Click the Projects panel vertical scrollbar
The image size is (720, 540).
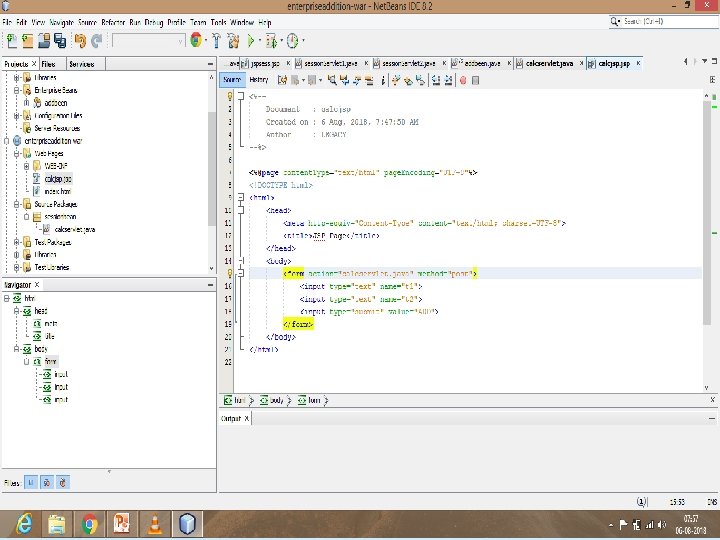coord(211,168)
